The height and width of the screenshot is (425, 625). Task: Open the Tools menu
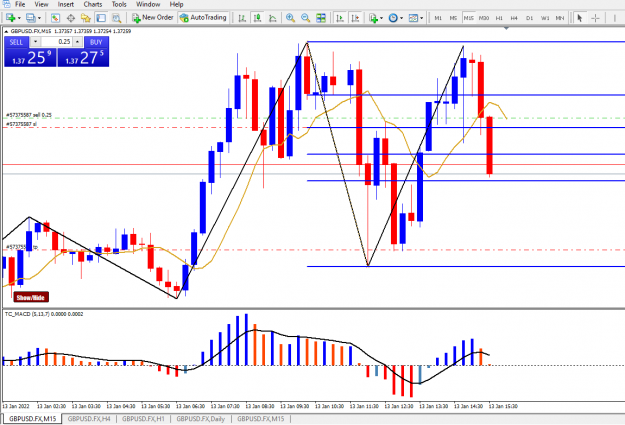(x=119, y=4)
